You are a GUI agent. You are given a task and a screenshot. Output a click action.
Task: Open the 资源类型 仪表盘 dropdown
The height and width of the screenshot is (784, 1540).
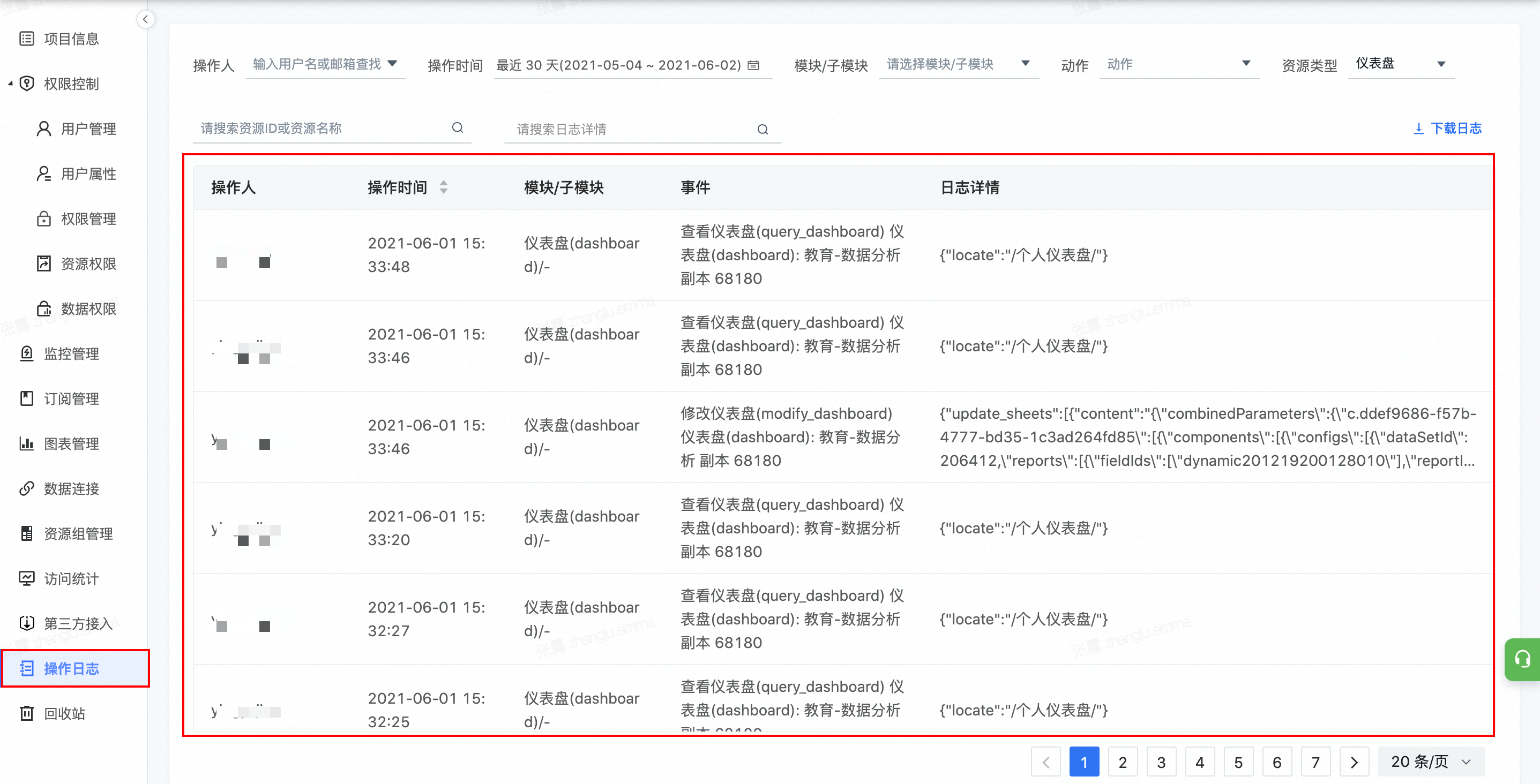tap(1400, 64)
